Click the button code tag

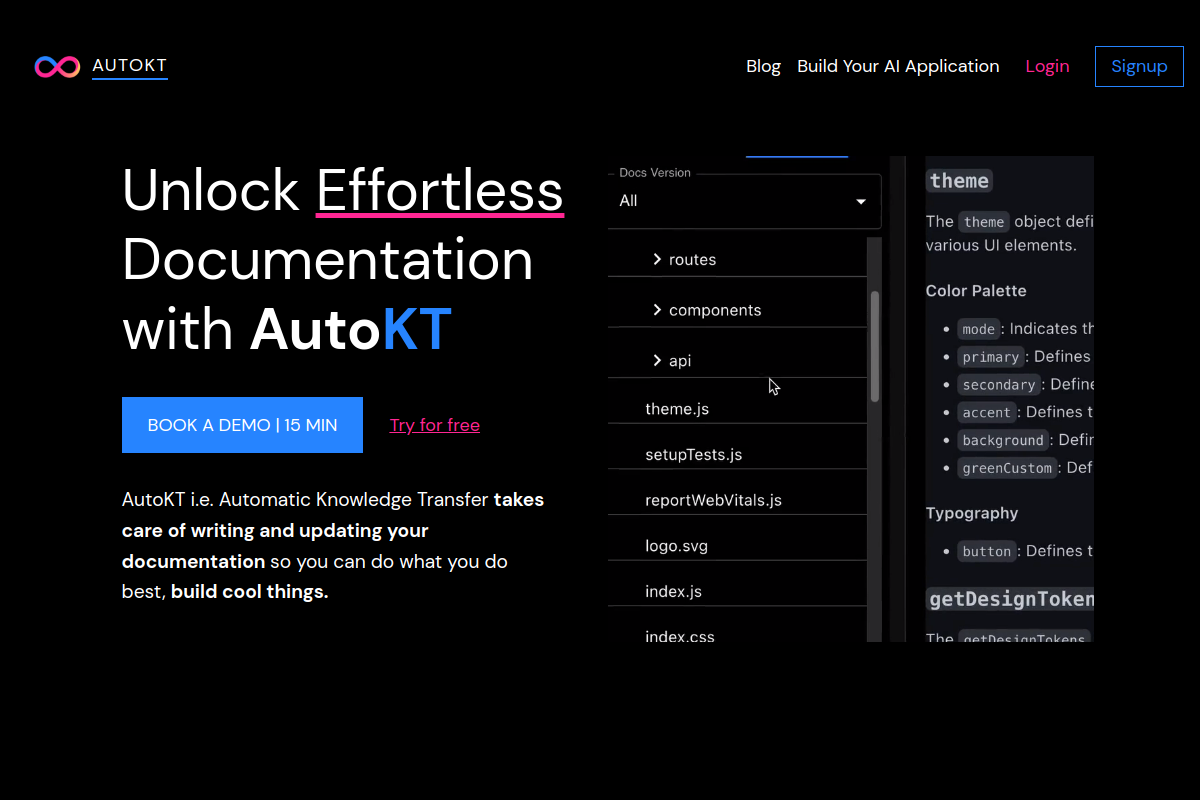coord(986,551)
